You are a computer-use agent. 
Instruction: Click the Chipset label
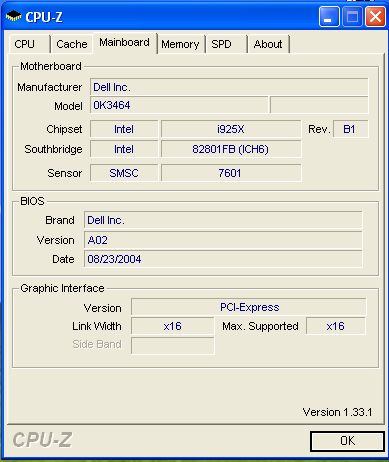[64, 129]
